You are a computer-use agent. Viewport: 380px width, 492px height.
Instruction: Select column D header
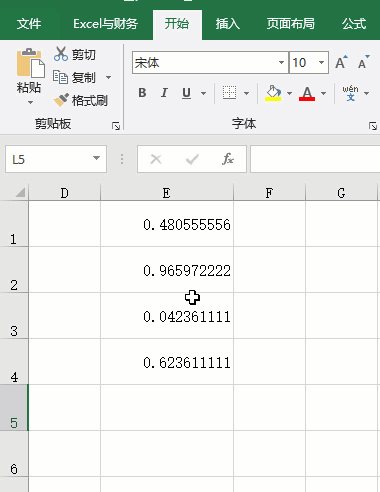(65, 193)
